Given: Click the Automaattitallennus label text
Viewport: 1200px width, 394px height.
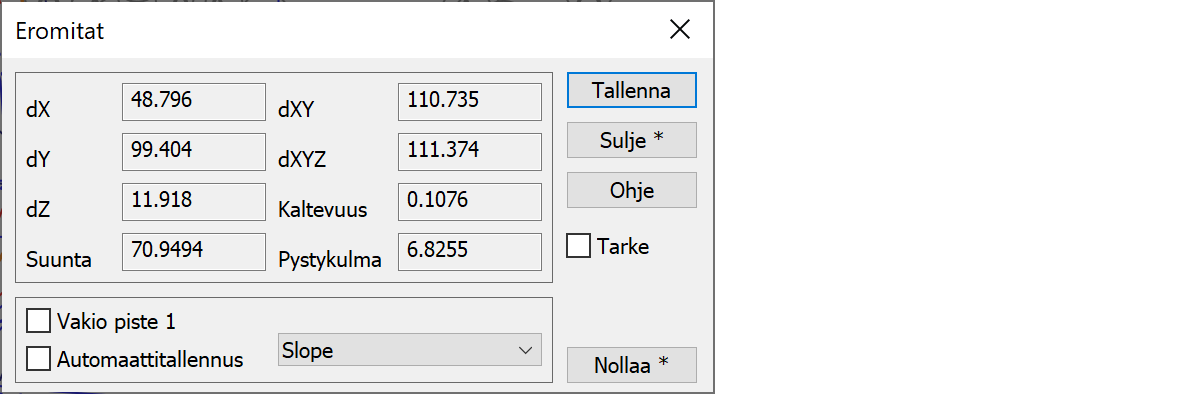Looking at the screenshot, I should (x=151, y=360).
